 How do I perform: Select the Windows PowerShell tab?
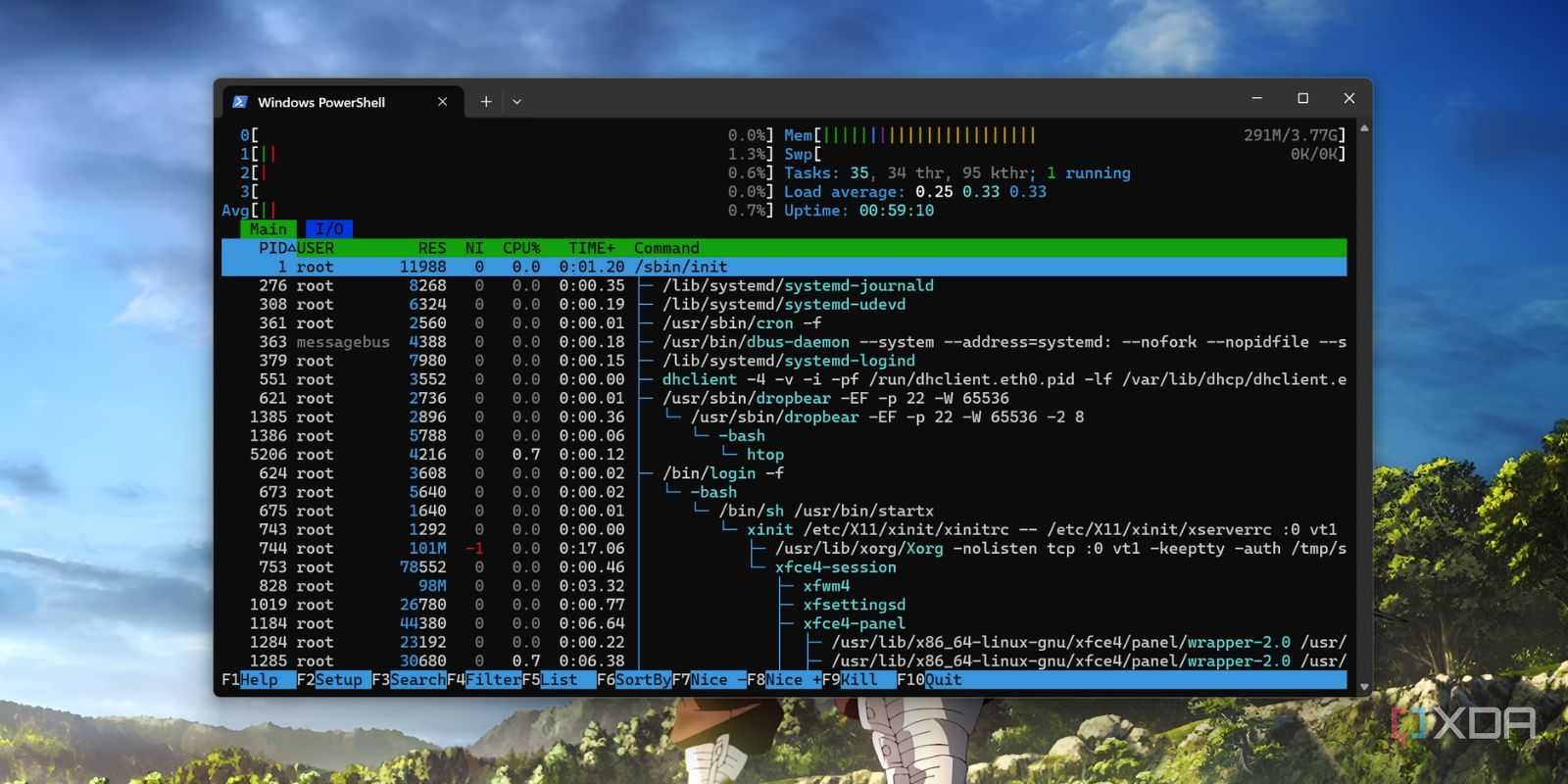pos(342,102)
